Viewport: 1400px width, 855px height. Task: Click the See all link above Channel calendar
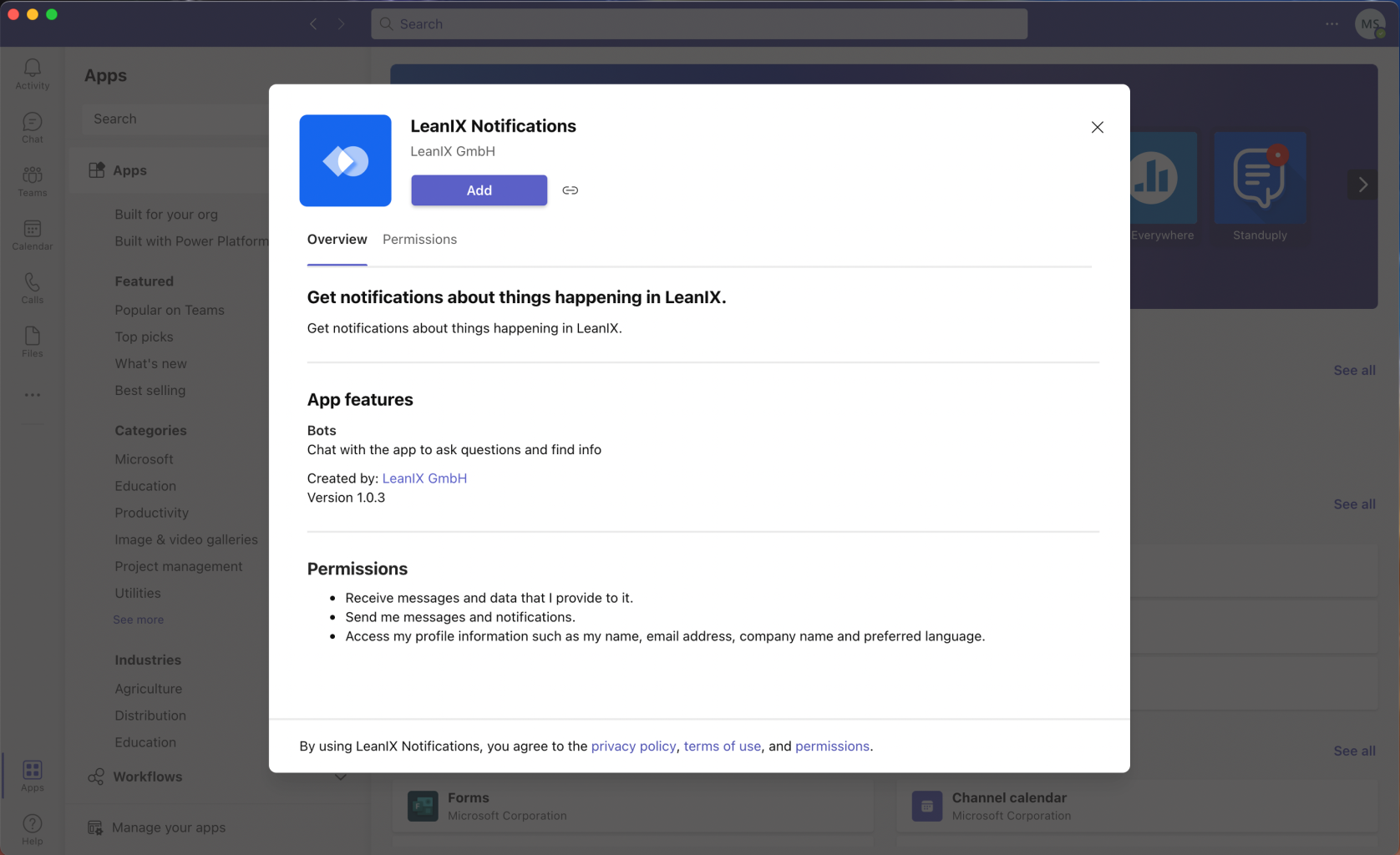click(x=1354, y=751)
